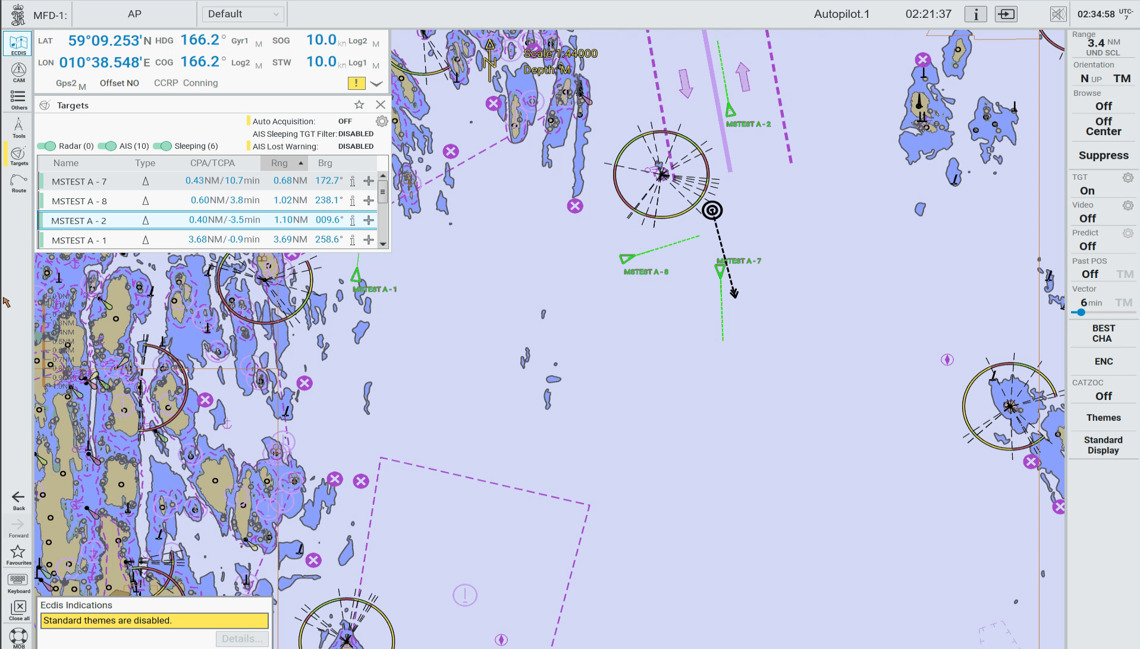Click the info icon in top bar
The image size is (1140, 649).
pos(975,14)
